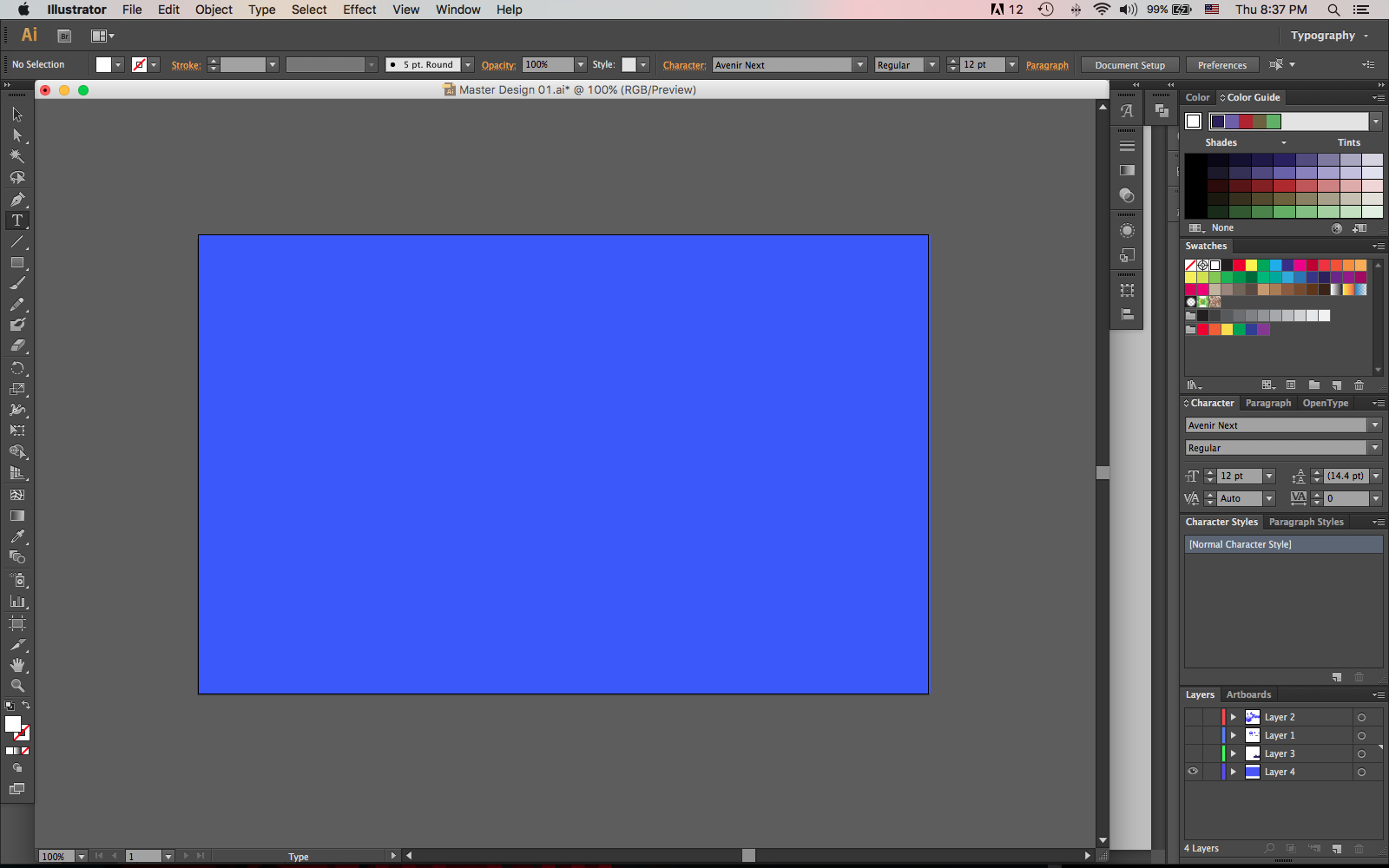Viewport: 1389px width, 868px height.
Task: Click the white base color in Color Guide
Action: pyautogui.click(x=1194, y=122)
